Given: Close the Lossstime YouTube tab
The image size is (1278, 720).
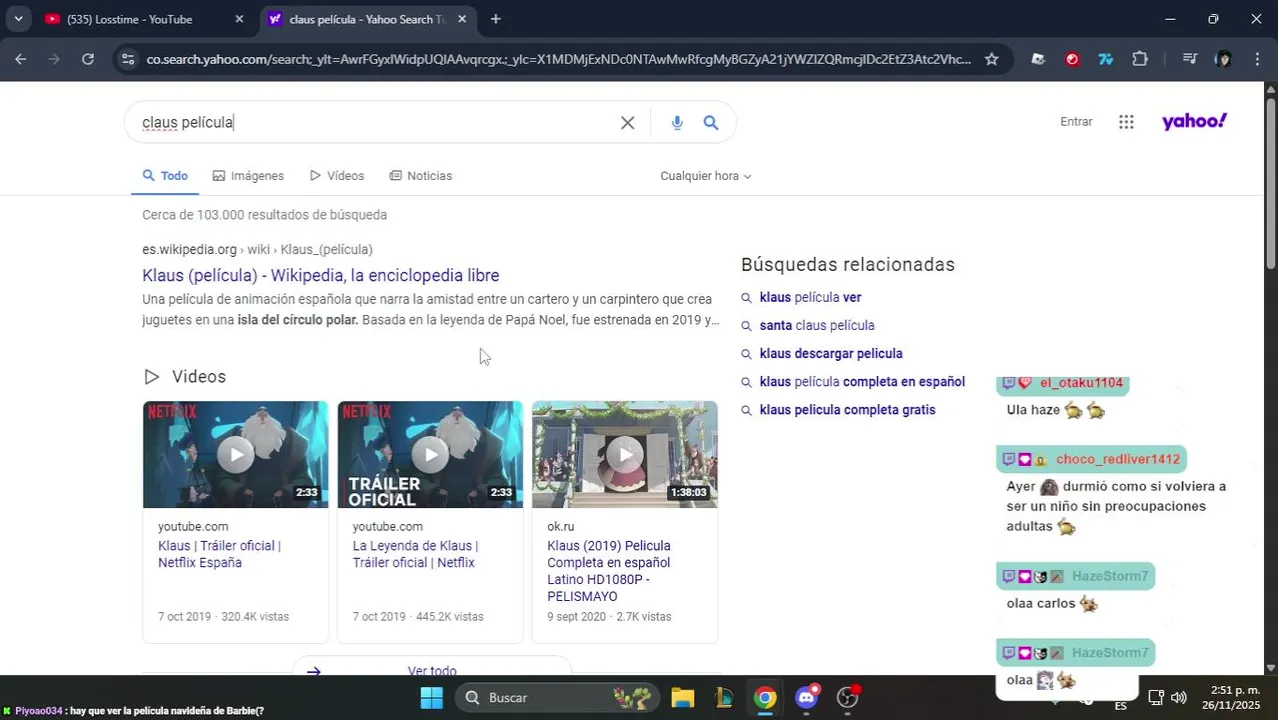Looking at the screenshot, I should coord(238,19).
